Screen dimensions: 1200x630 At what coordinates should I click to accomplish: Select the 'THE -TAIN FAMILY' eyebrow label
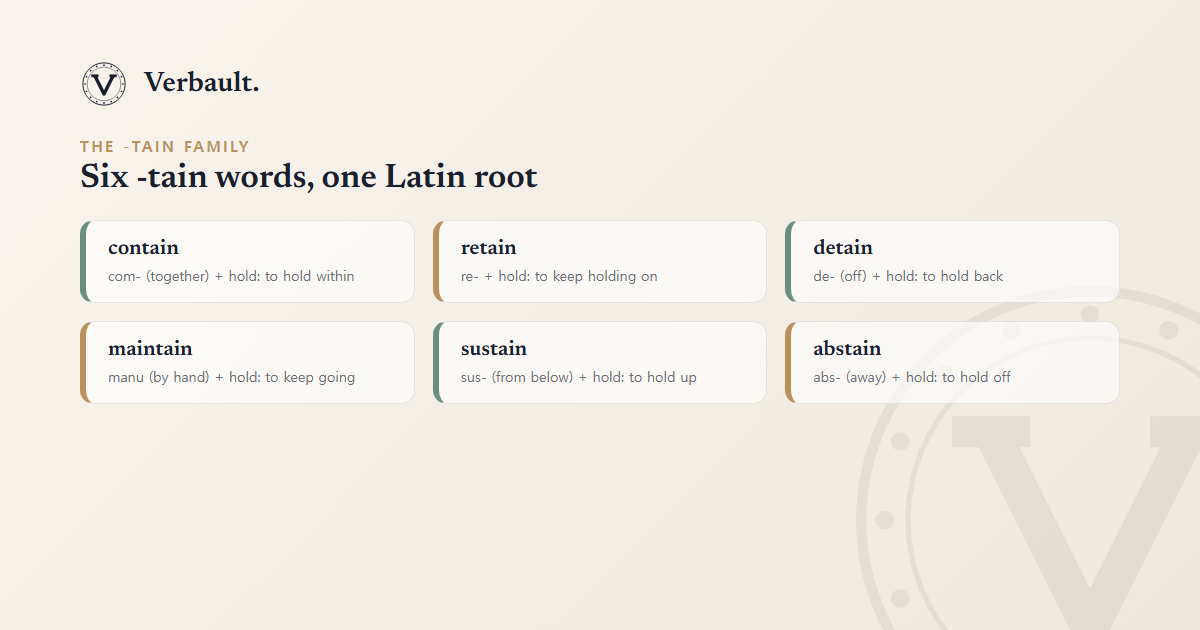[x=165, y=147]
